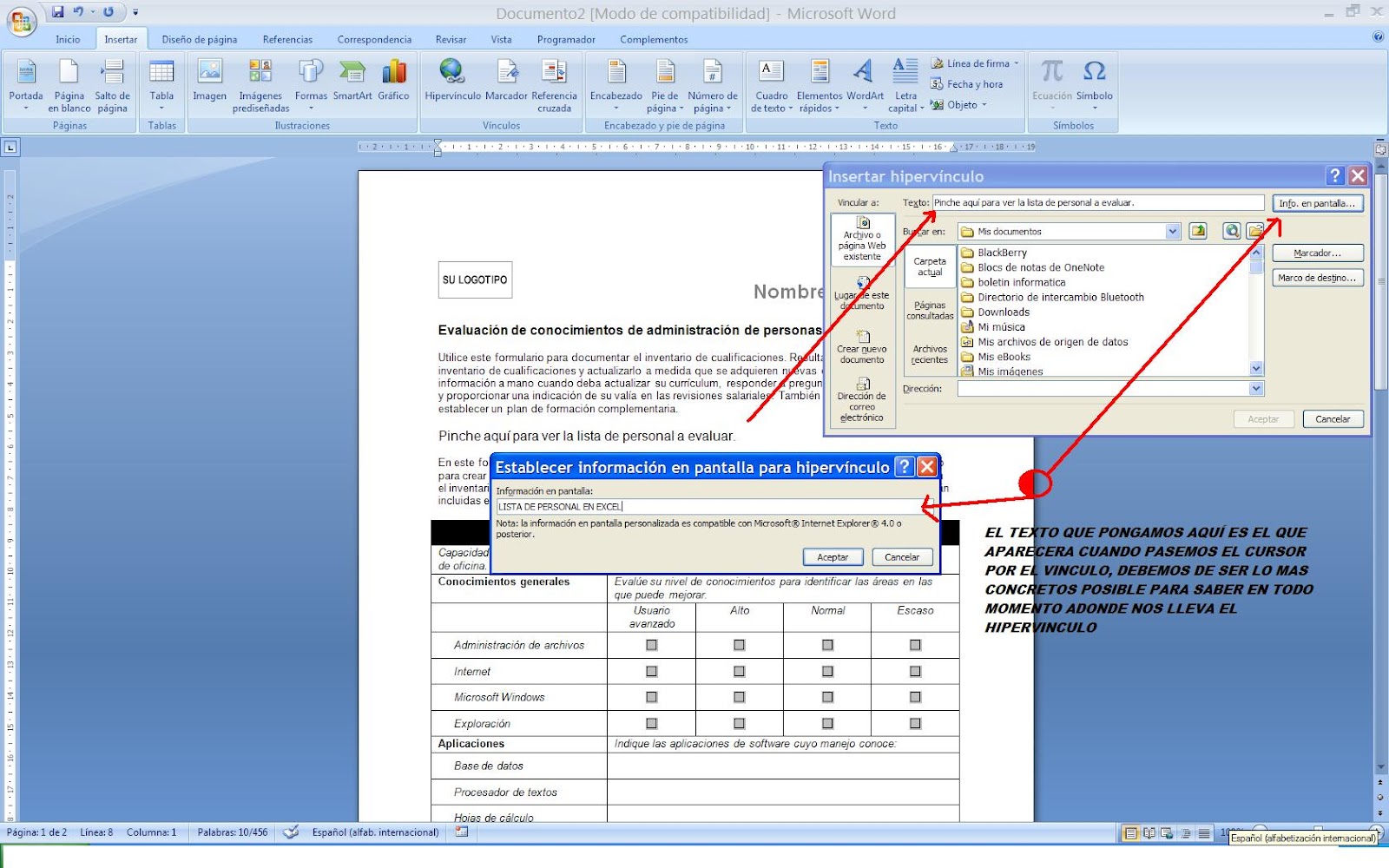The image size is (1389, 868).
Task: Save document from quick access toolbar
Action: click(57, 12)
